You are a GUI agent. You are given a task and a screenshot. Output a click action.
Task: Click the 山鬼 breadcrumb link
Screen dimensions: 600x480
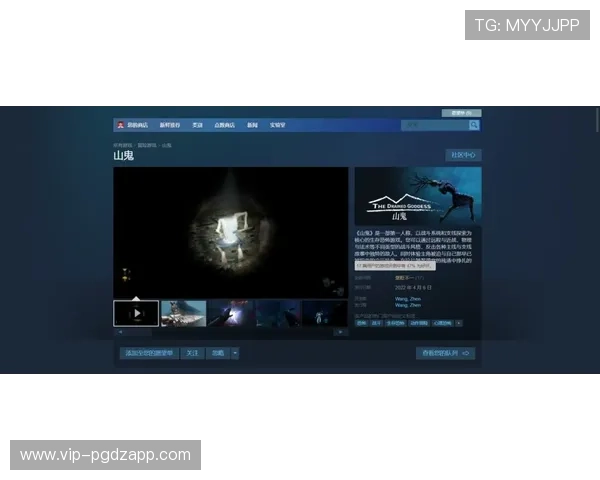[x=166, y=145]
